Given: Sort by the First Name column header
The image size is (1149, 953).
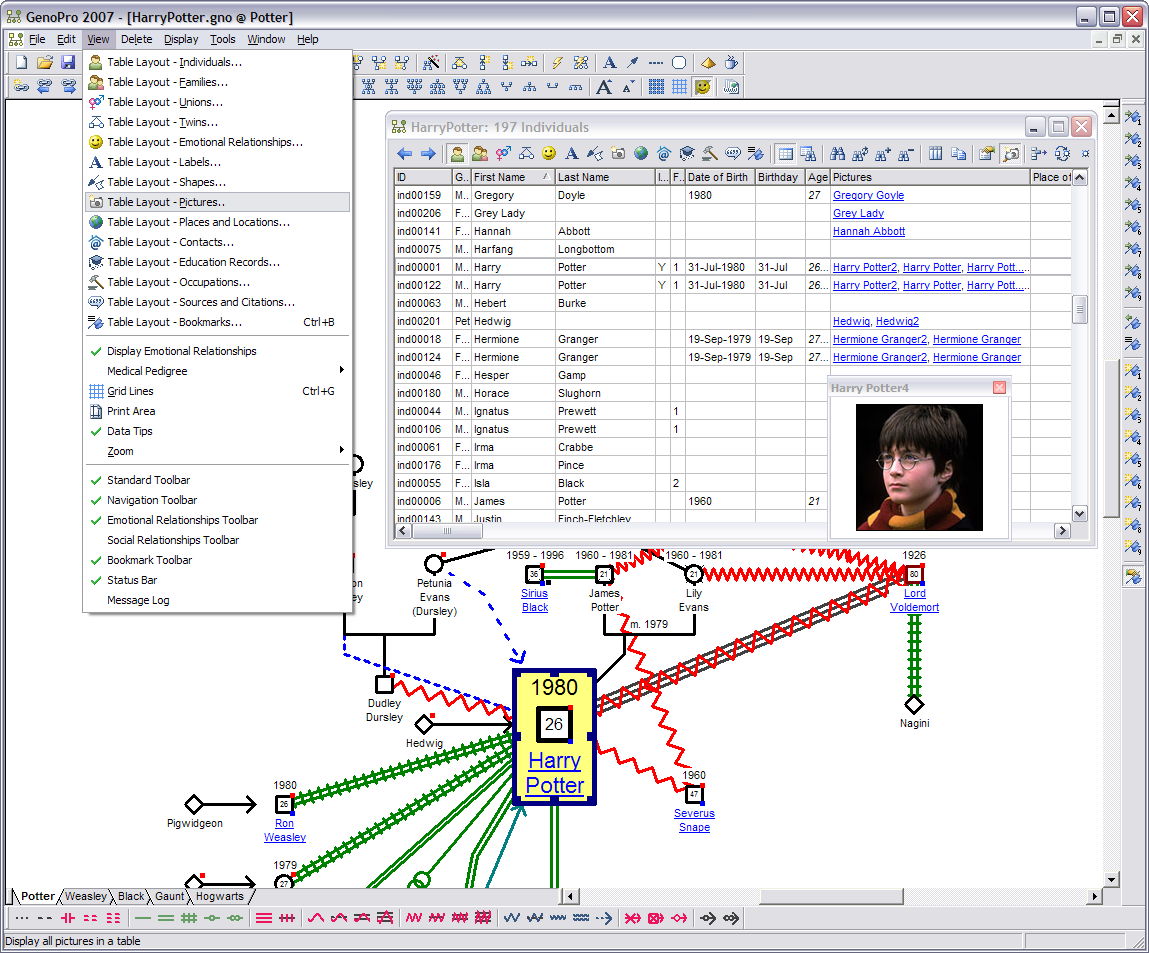Looking at the screenshot, I should click(x=512, y=177).
